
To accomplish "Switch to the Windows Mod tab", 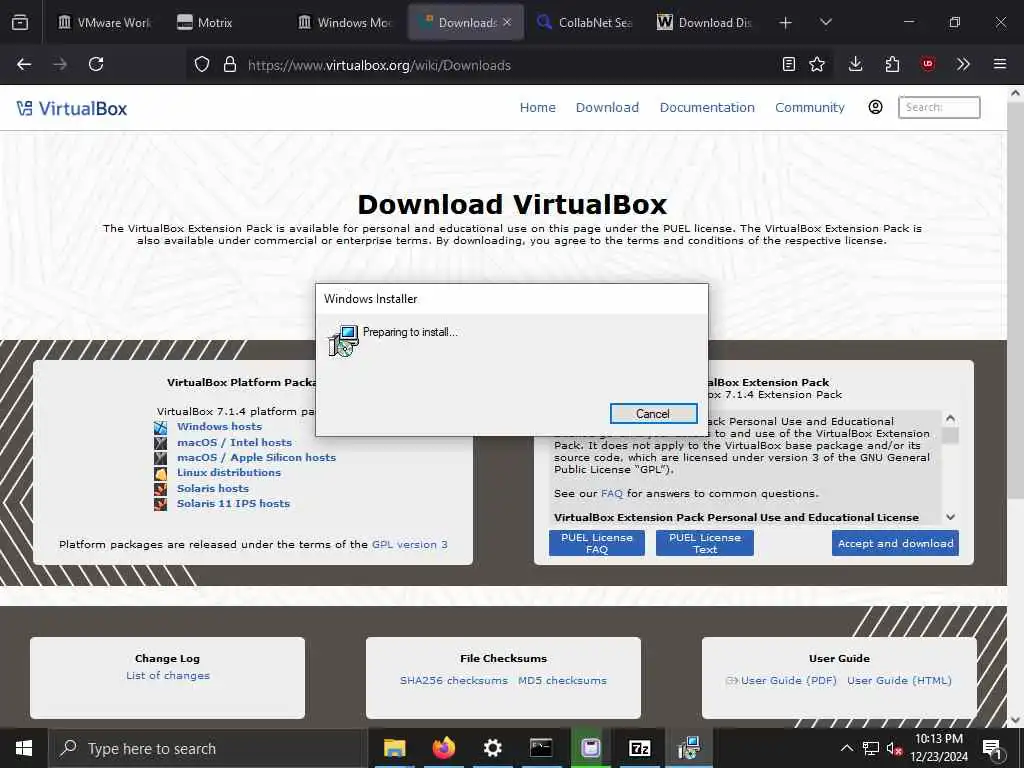I will pyautogui.click(x=345, y=22).
